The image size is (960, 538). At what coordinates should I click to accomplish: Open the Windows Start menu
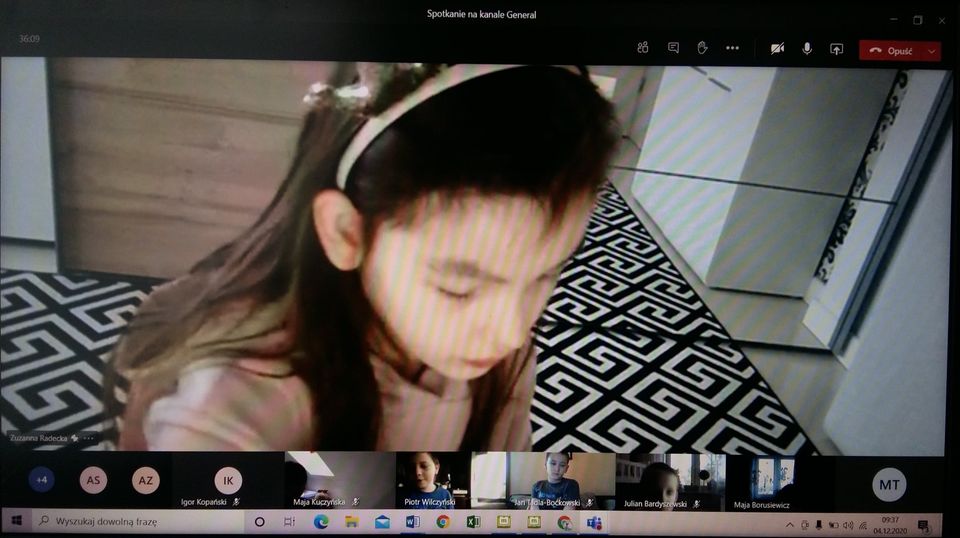point(17,521)
